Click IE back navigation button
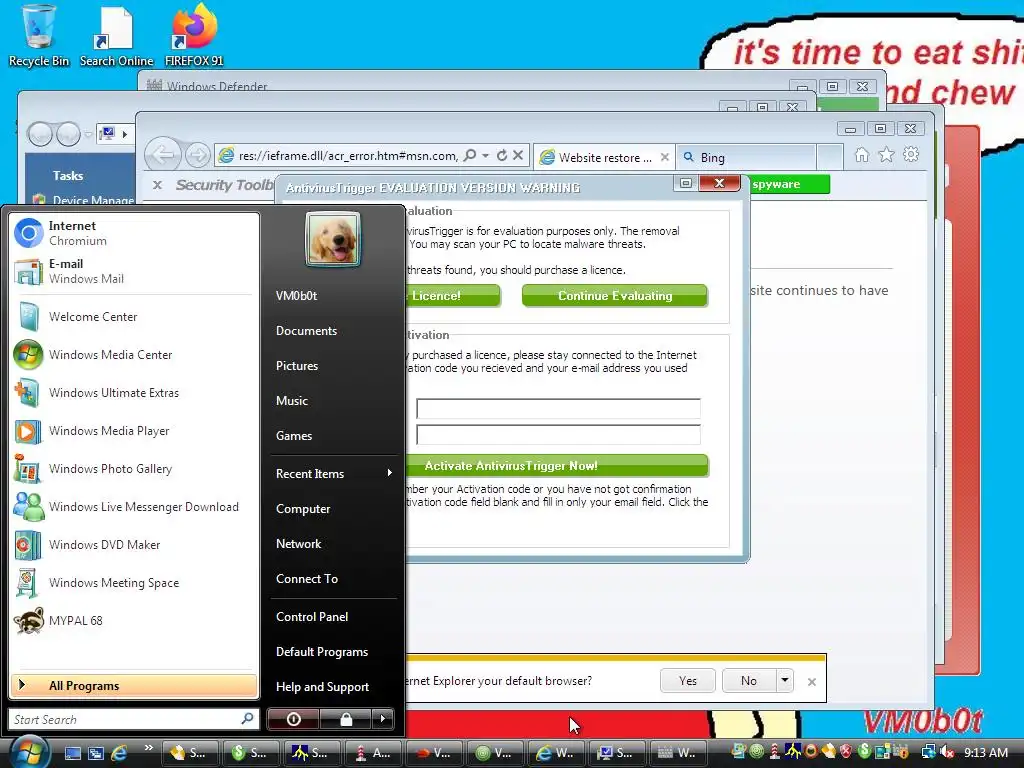Screen dimensions: 1024x768 163,155
